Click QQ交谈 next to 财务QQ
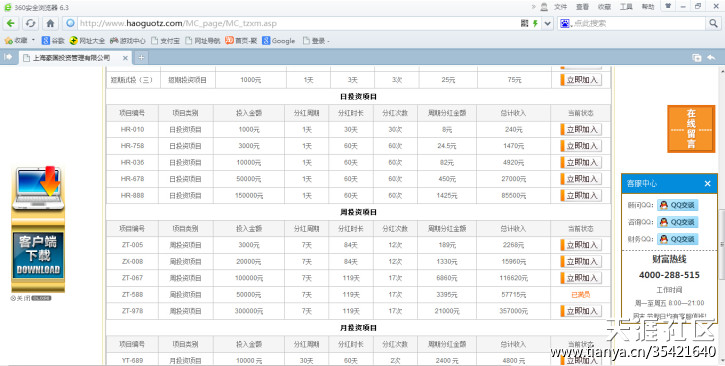This screenshot has width=725, height=366. [x=677, y=239]
